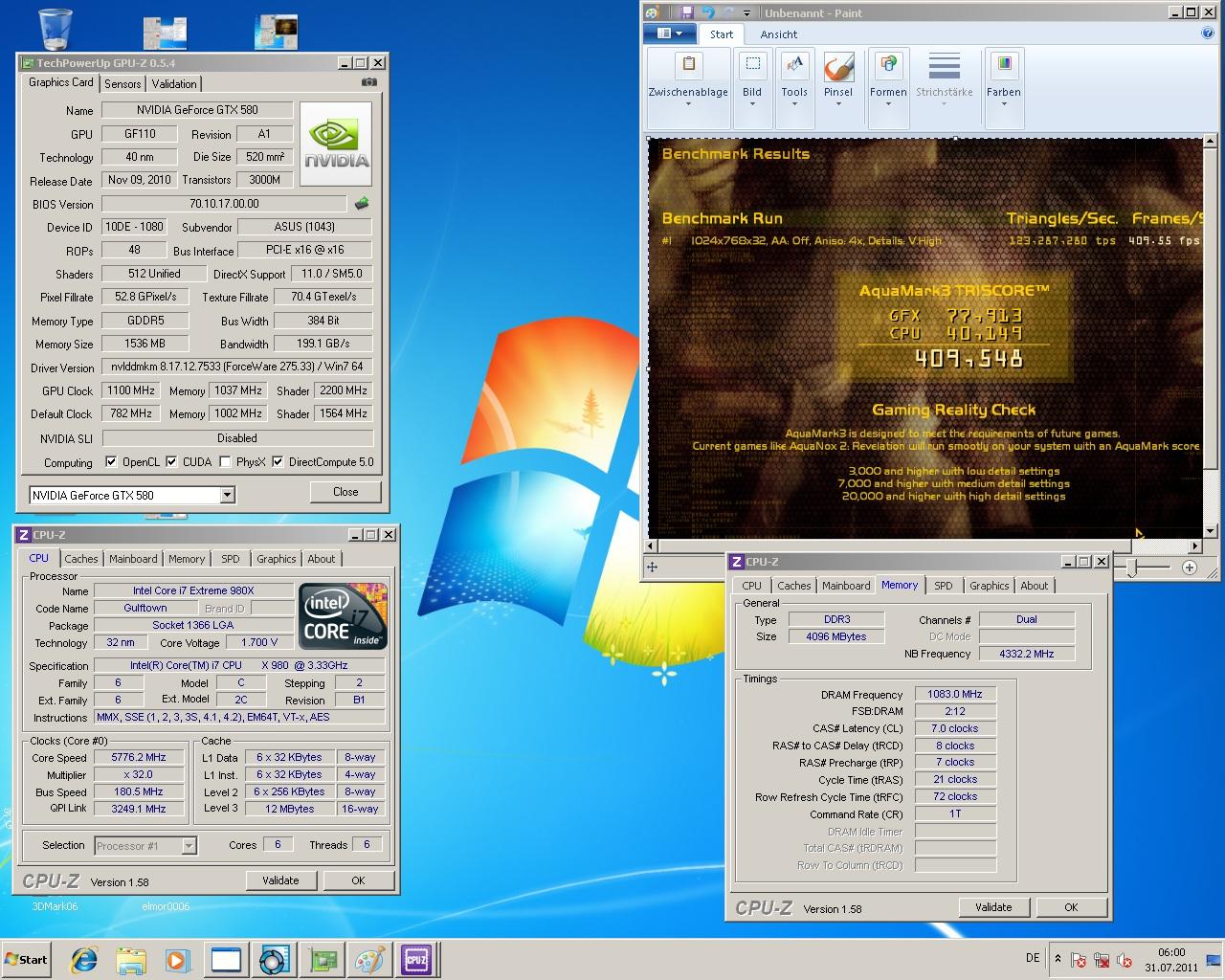Viewport: 1225px width, 980px height.
Task: Click the Core Speed value 5776.2 MHz
Action: [x=139, y=757]
